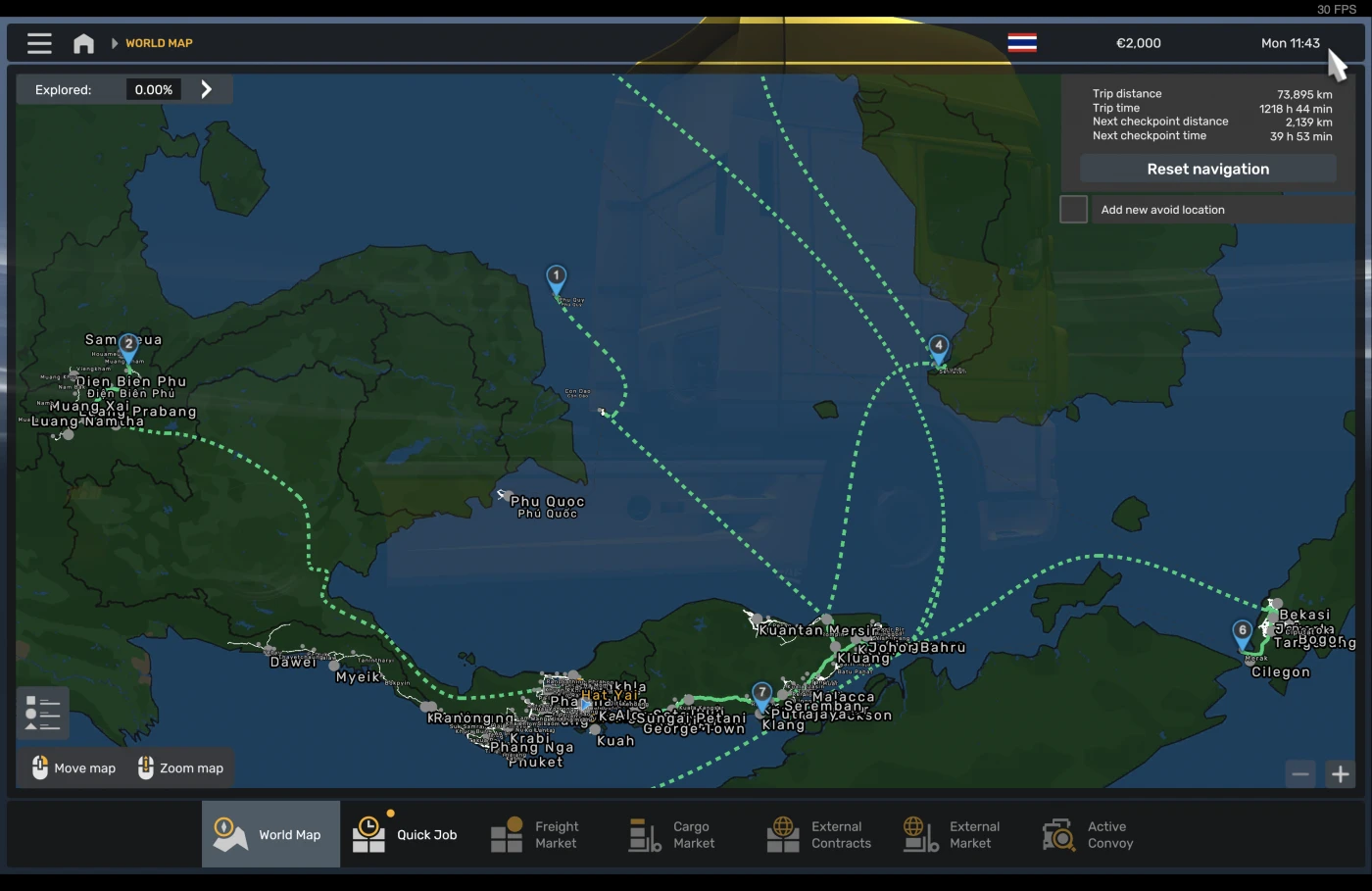The height and width of the screenshot is (891, 1372).
Task: Enable Add new avoid location
Action: click(1073, 209)
